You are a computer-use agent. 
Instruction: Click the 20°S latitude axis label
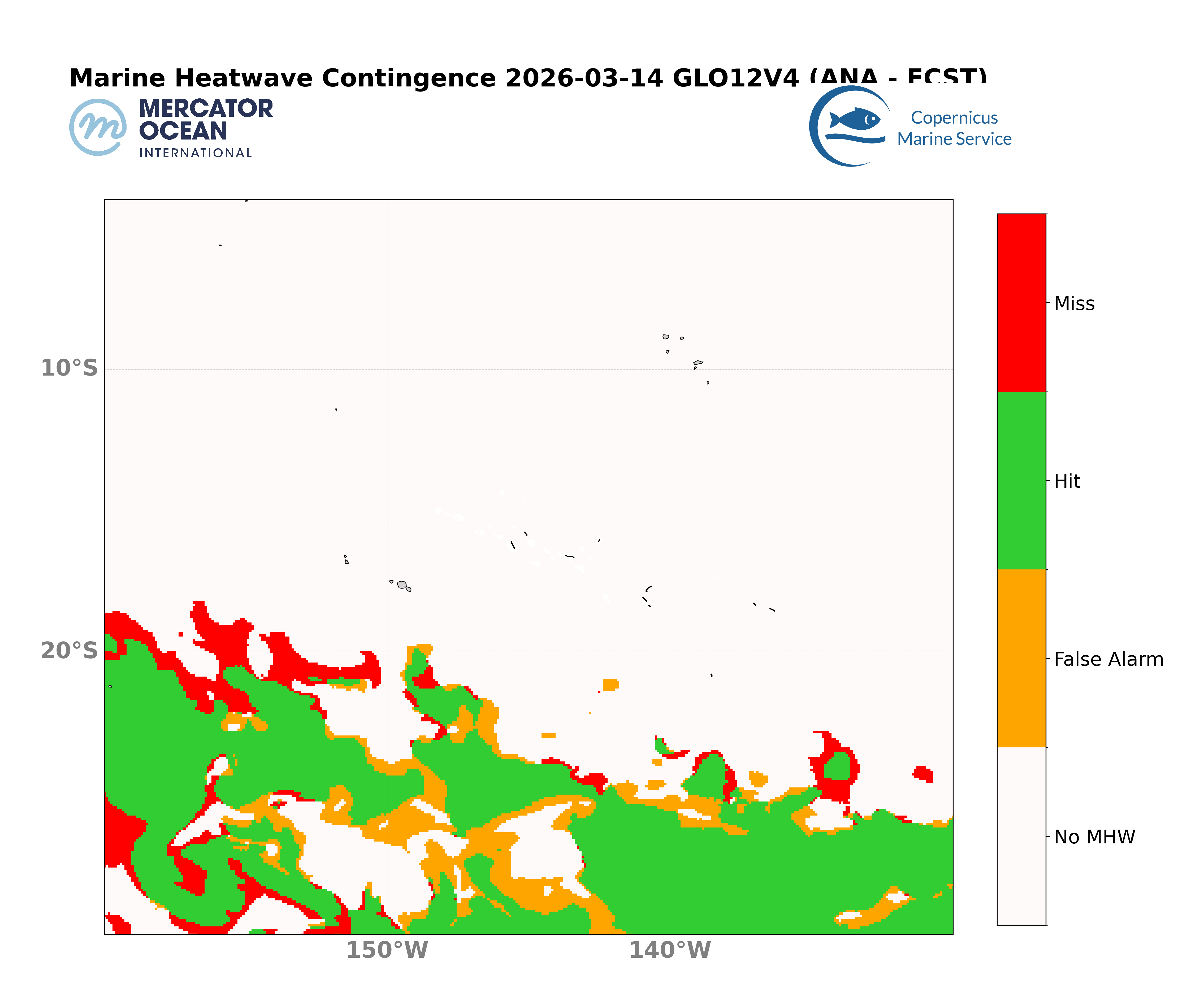tap(69, 651)
